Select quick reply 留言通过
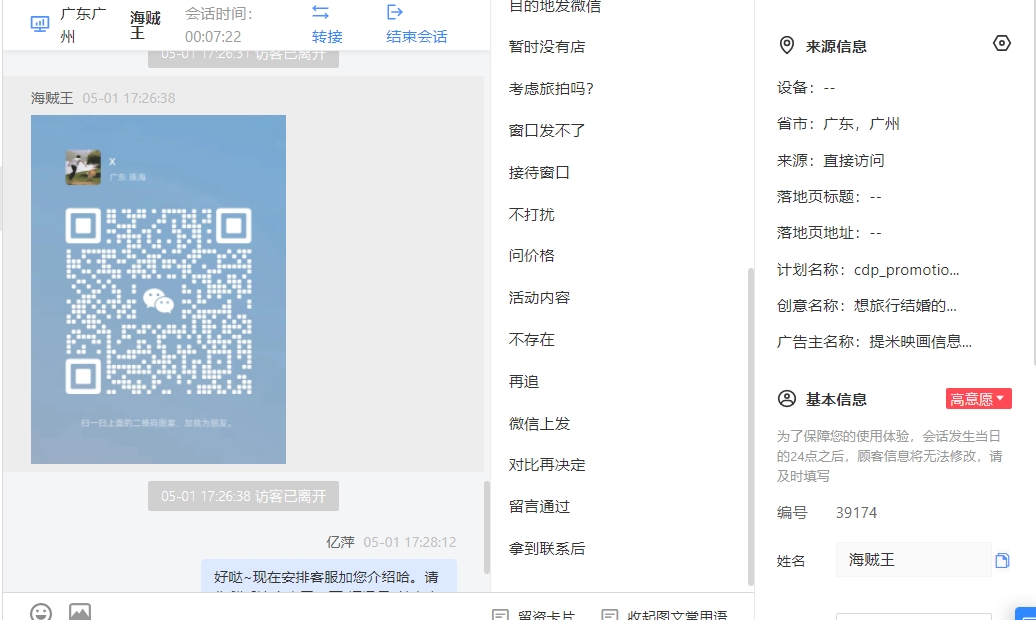Viewport: 1036px width, 620px height. (x=539, y=507)
